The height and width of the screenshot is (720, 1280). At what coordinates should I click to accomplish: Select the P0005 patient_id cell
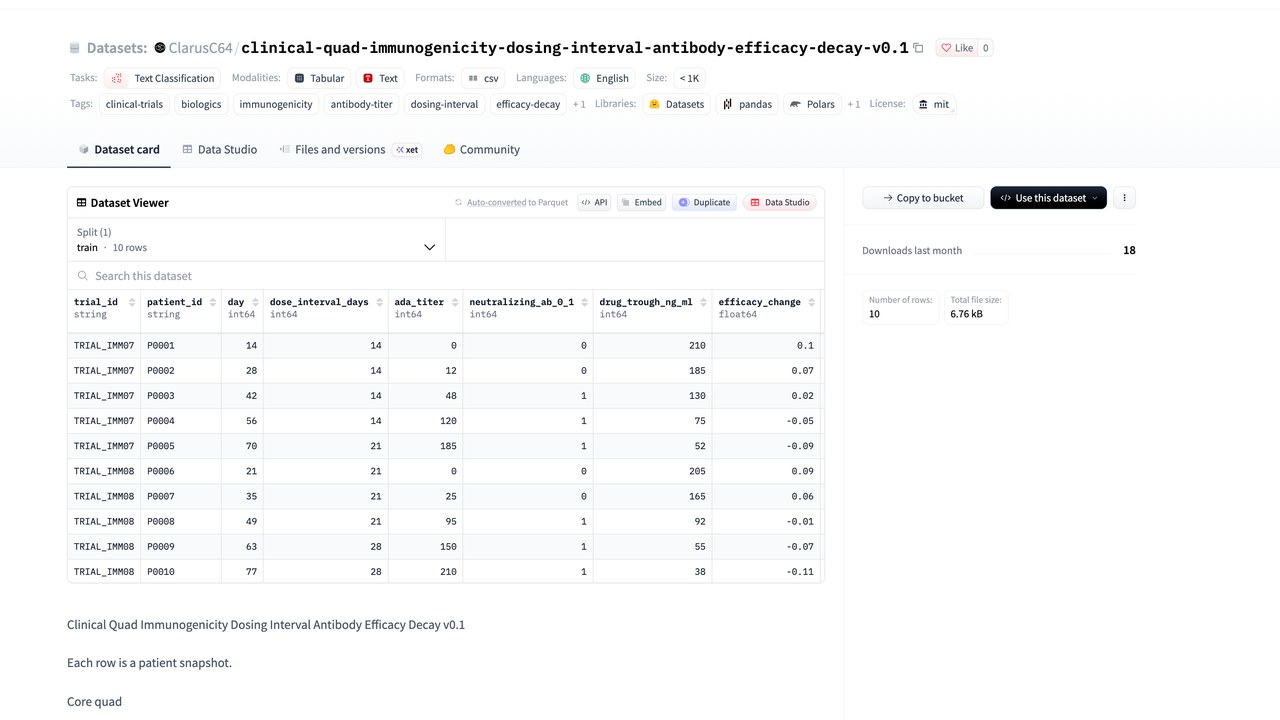click(181, 446)
